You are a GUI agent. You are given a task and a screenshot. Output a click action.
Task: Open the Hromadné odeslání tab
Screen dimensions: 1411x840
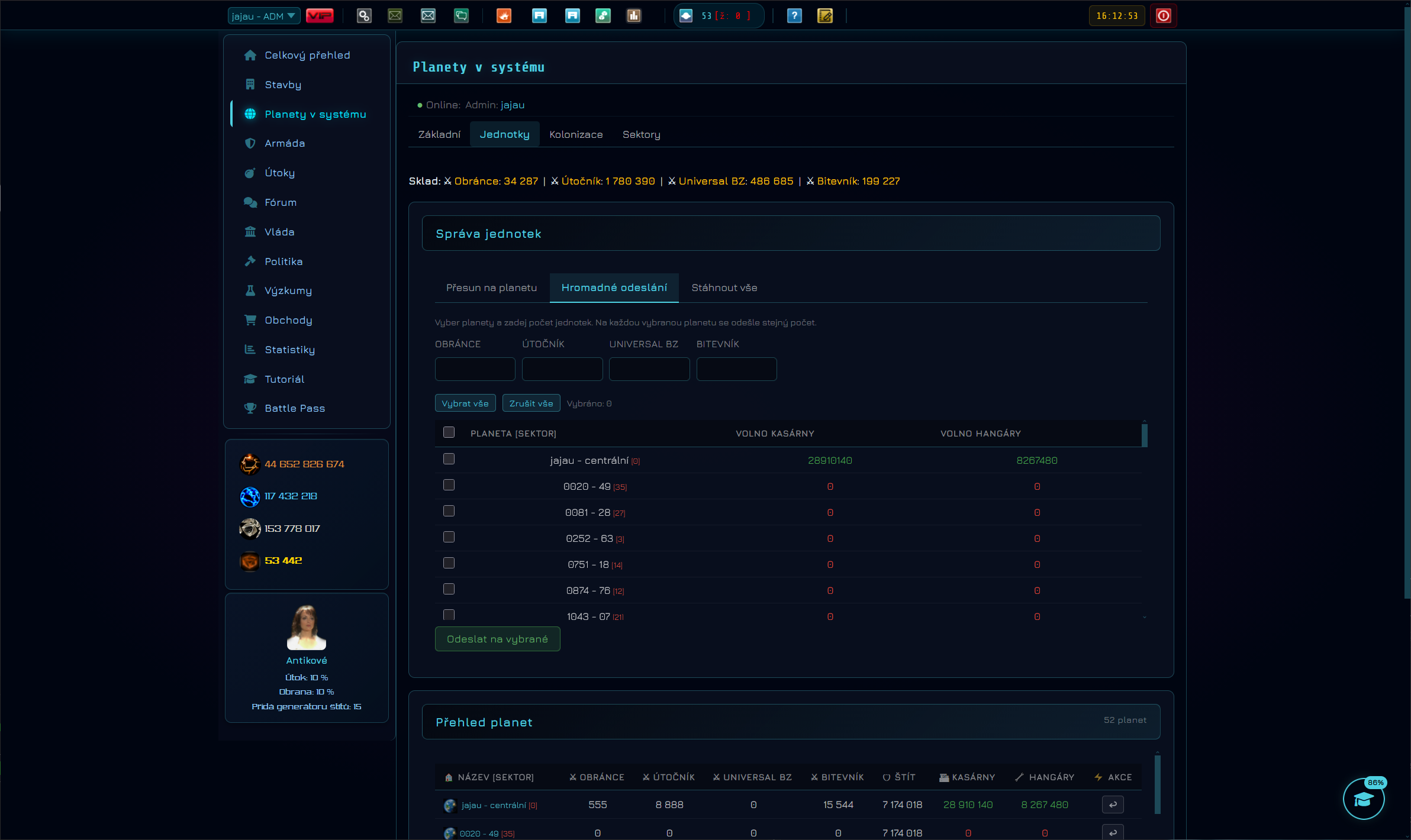point(614,287)
